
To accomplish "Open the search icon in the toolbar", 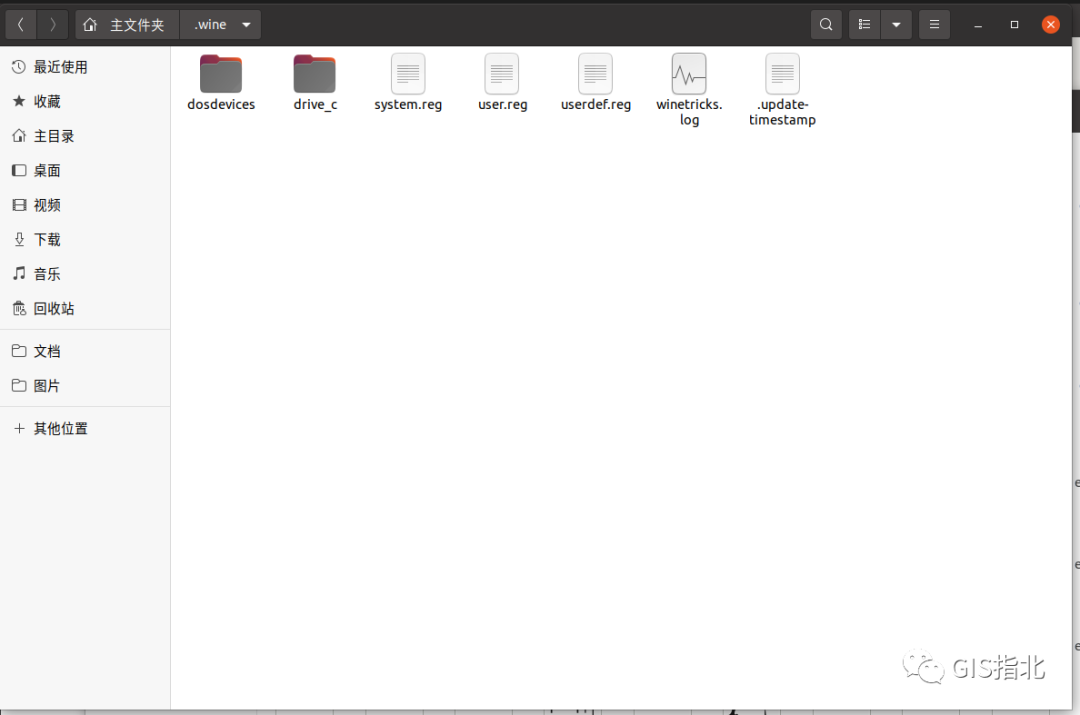I will 826,24.
